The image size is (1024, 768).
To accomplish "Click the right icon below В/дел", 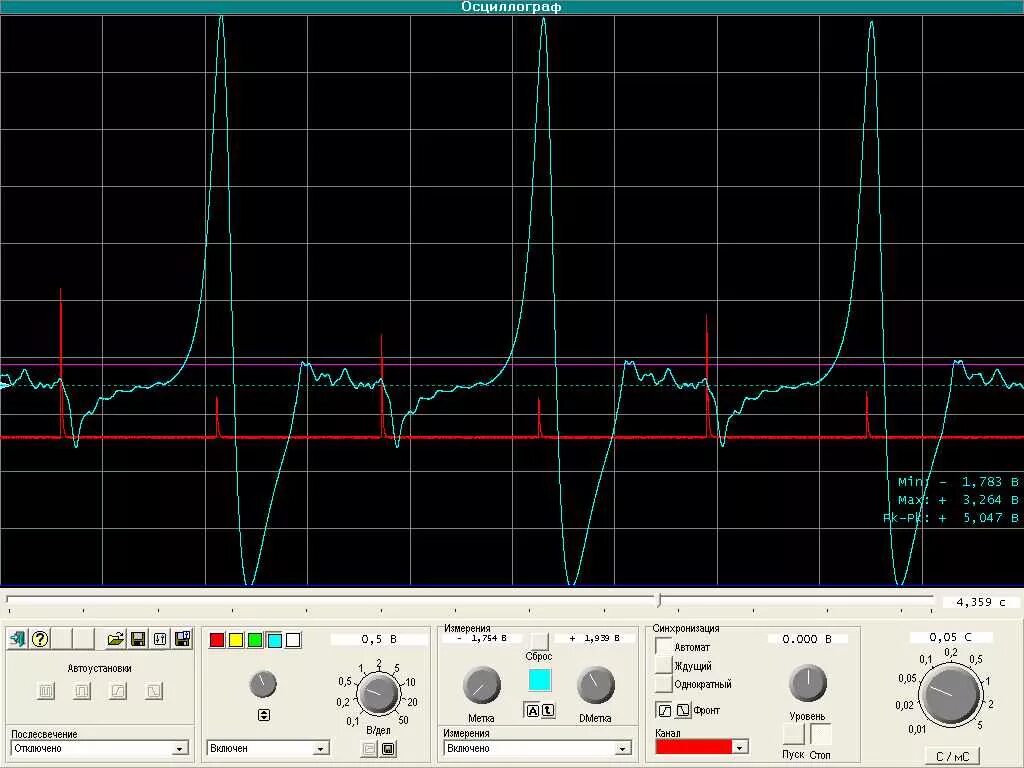I will click(388, 748).
